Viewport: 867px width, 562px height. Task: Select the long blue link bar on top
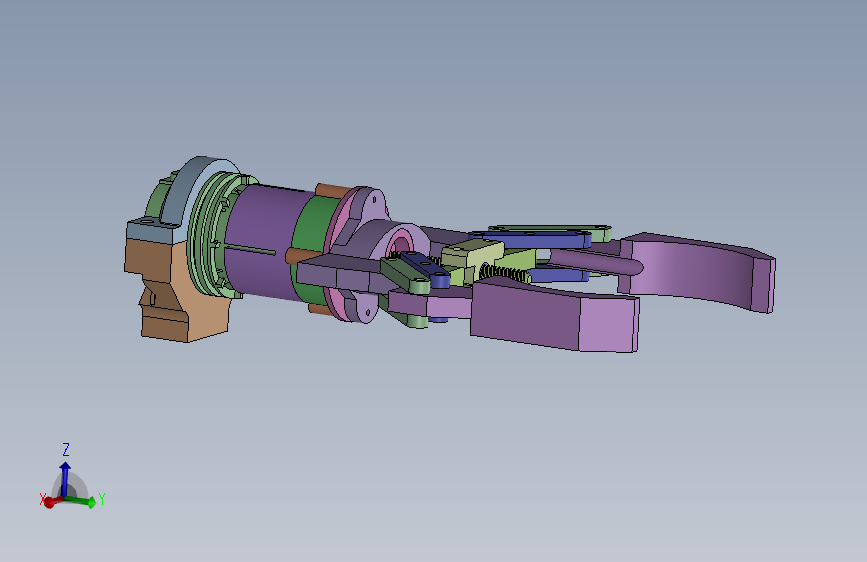pyautogui.click(x=531, y=240)
